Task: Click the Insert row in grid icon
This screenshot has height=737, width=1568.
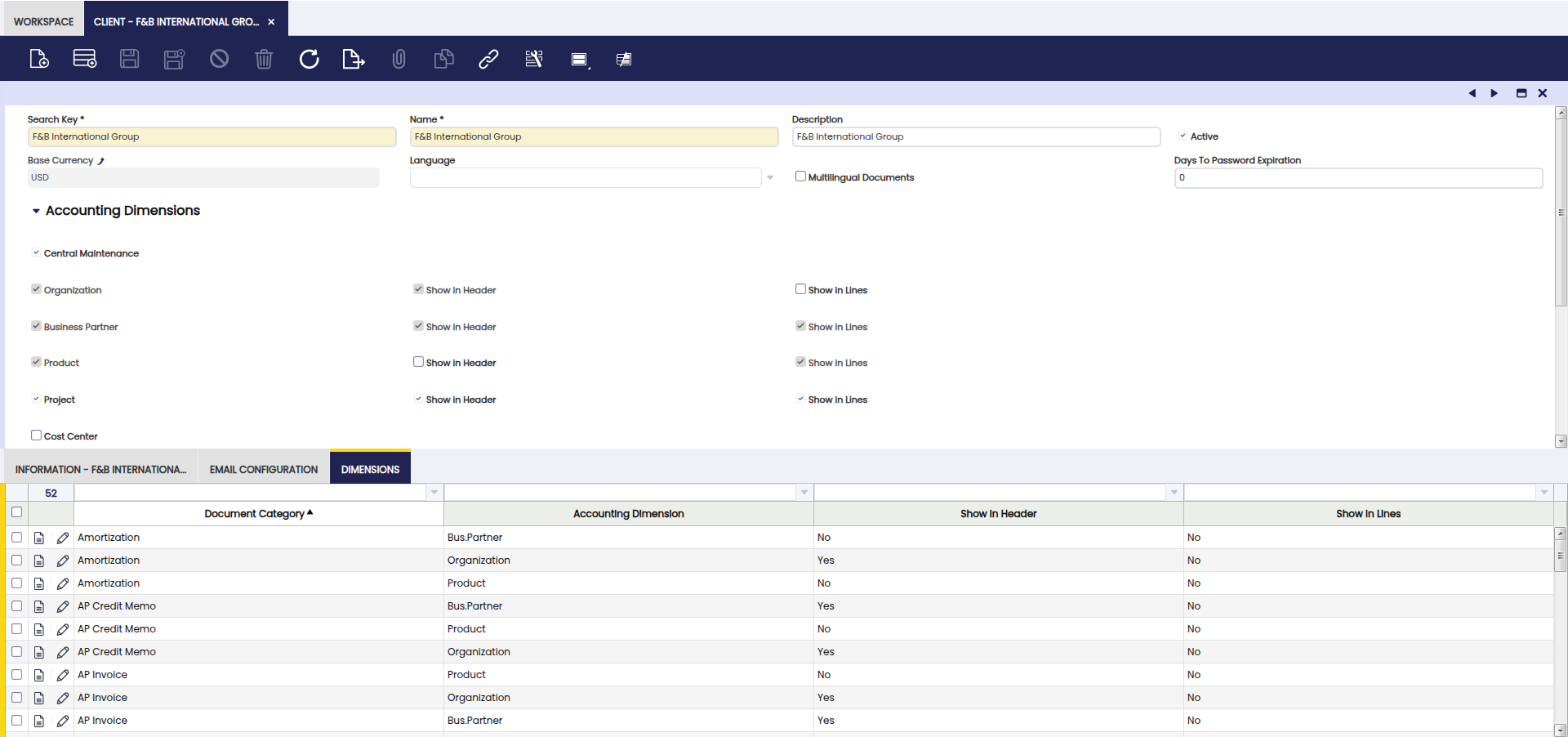Action: click(84, 59)
